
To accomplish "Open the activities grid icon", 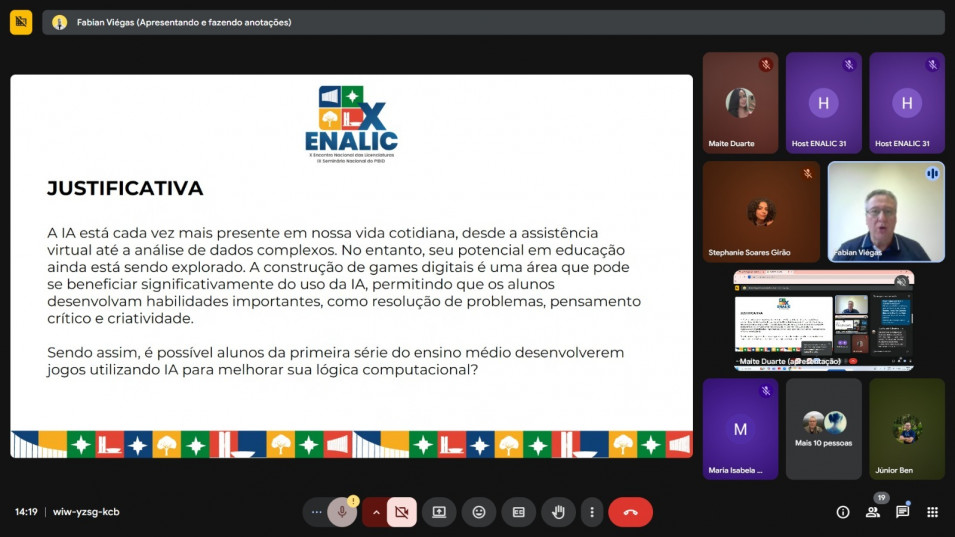I will (x=932, y=512).
